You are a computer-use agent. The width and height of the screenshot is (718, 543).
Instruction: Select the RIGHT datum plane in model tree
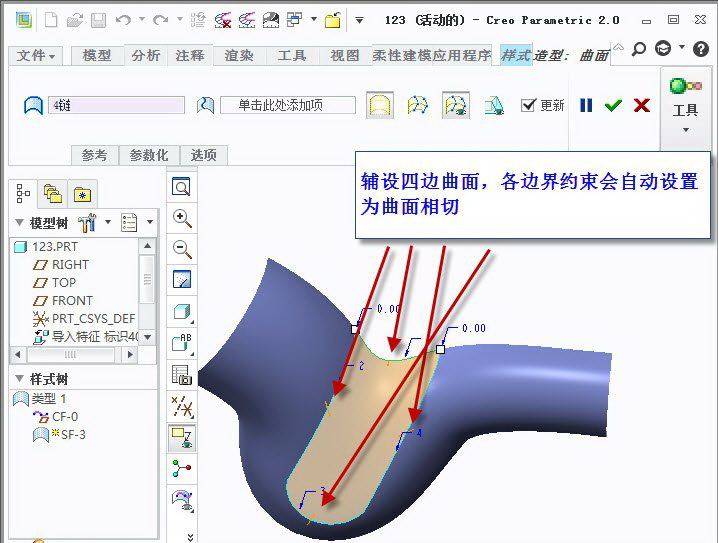pyautogui.click(x=70, y=265)
